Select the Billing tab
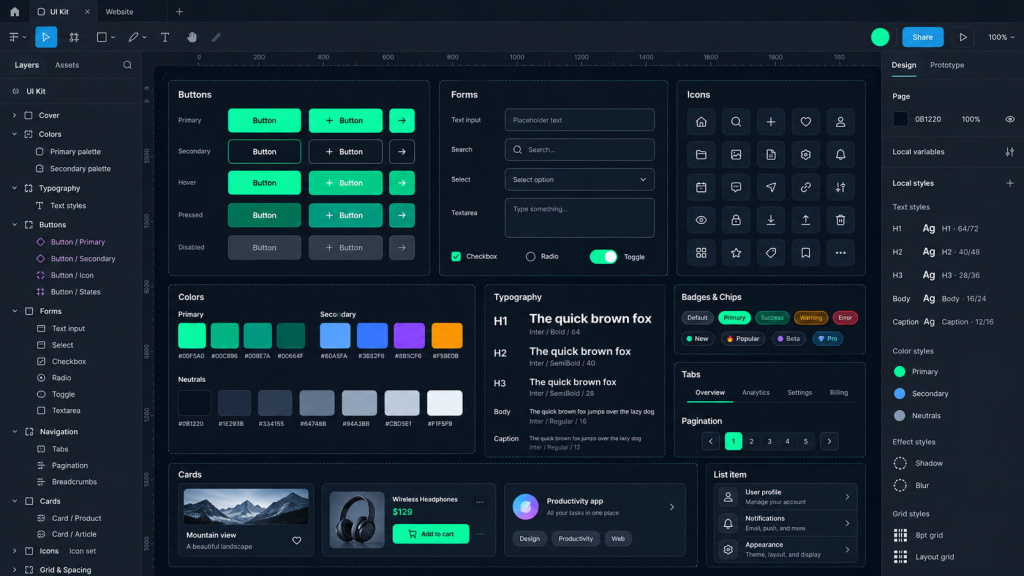1024x576 pixels. coord(839,392)
